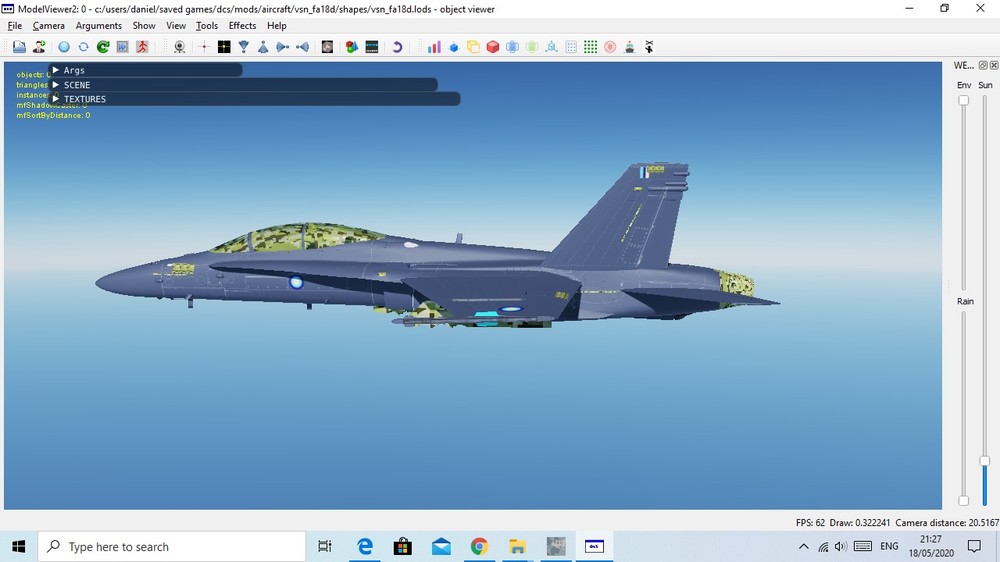Click the webcam camera toolbar icon
The width and height of the screenshot is (1000, 562).
coord(179,47)
